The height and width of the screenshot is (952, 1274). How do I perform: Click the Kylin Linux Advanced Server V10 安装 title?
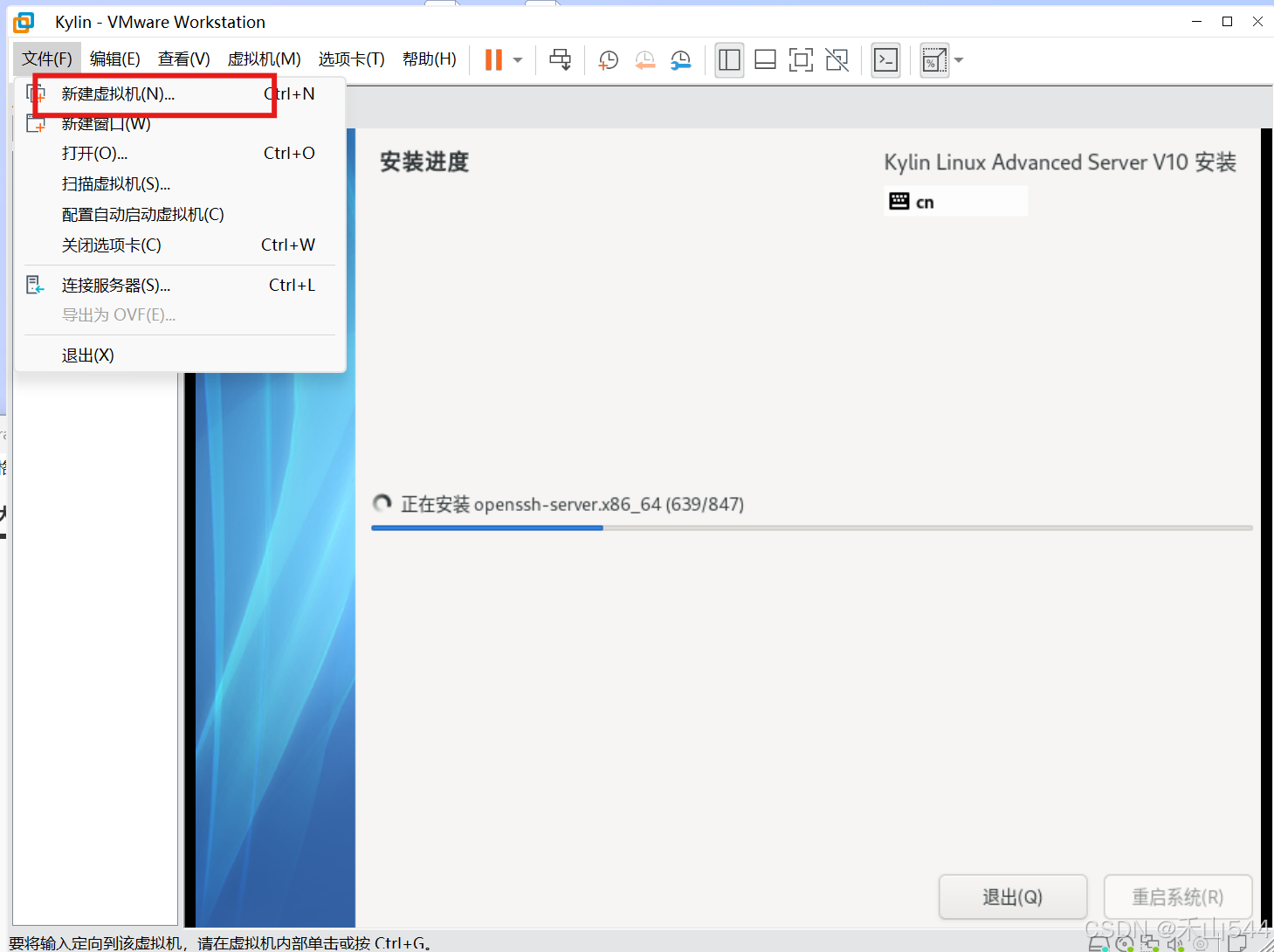click(x=1060, y=162)
